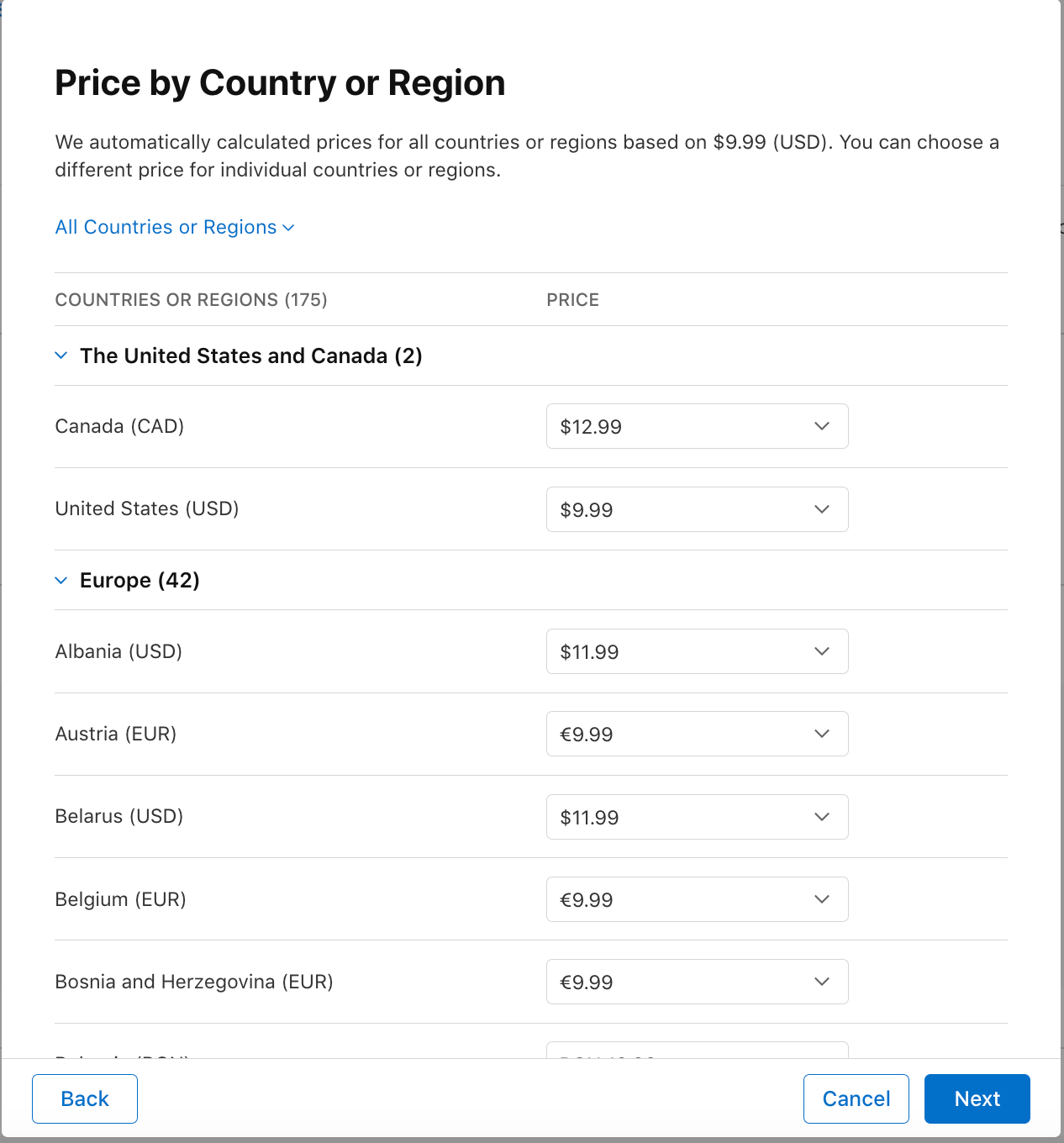The height and width of the screenshot is (1143, 1064).
Task: Open United States (USD) price dropdown
Action: pos(697,509)
